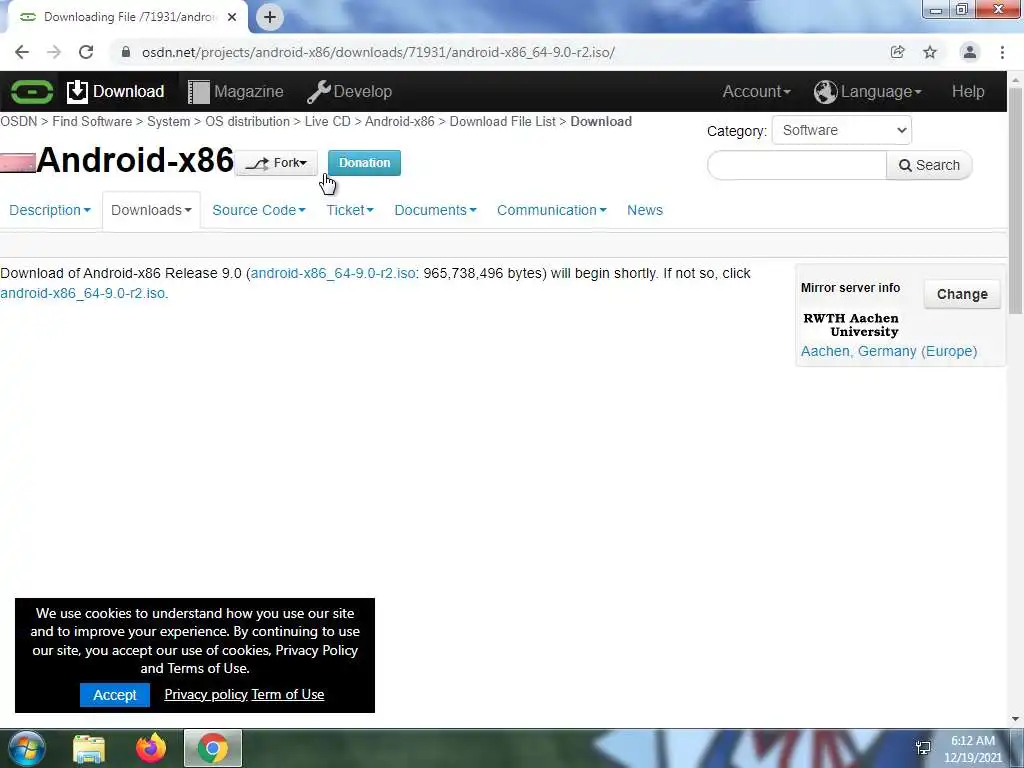Click the search text field
The image size is (1024, 768).
click(x=797, y=165)
